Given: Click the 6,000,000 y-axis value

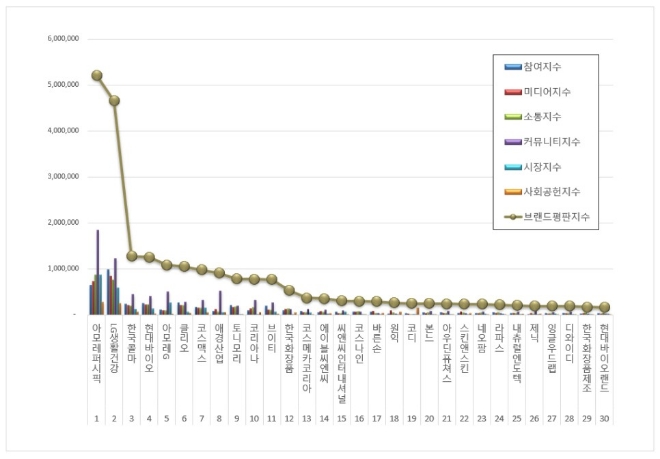Looking at the screenshot, I should pyautogui.click(x=63, y=39).
